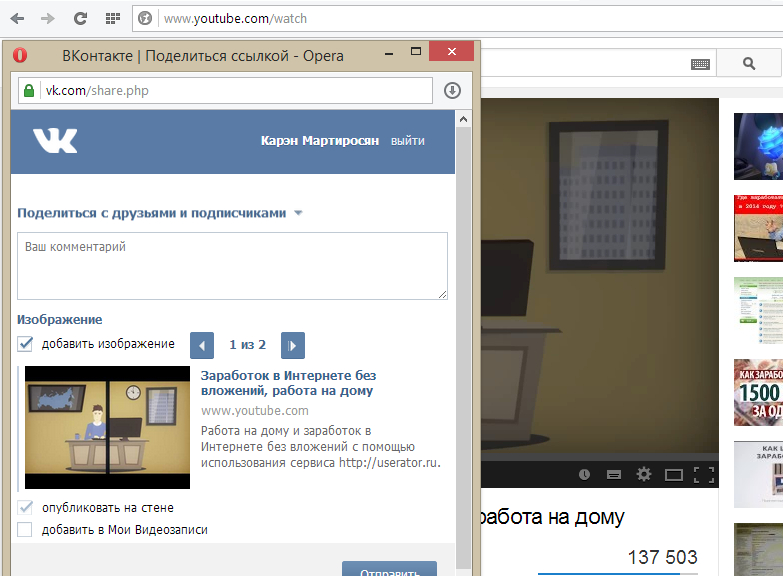Image resolution: width=783 pixels, height=576 pixels.
Task: Go back using the browser back arrow
Action: point(17,18)
